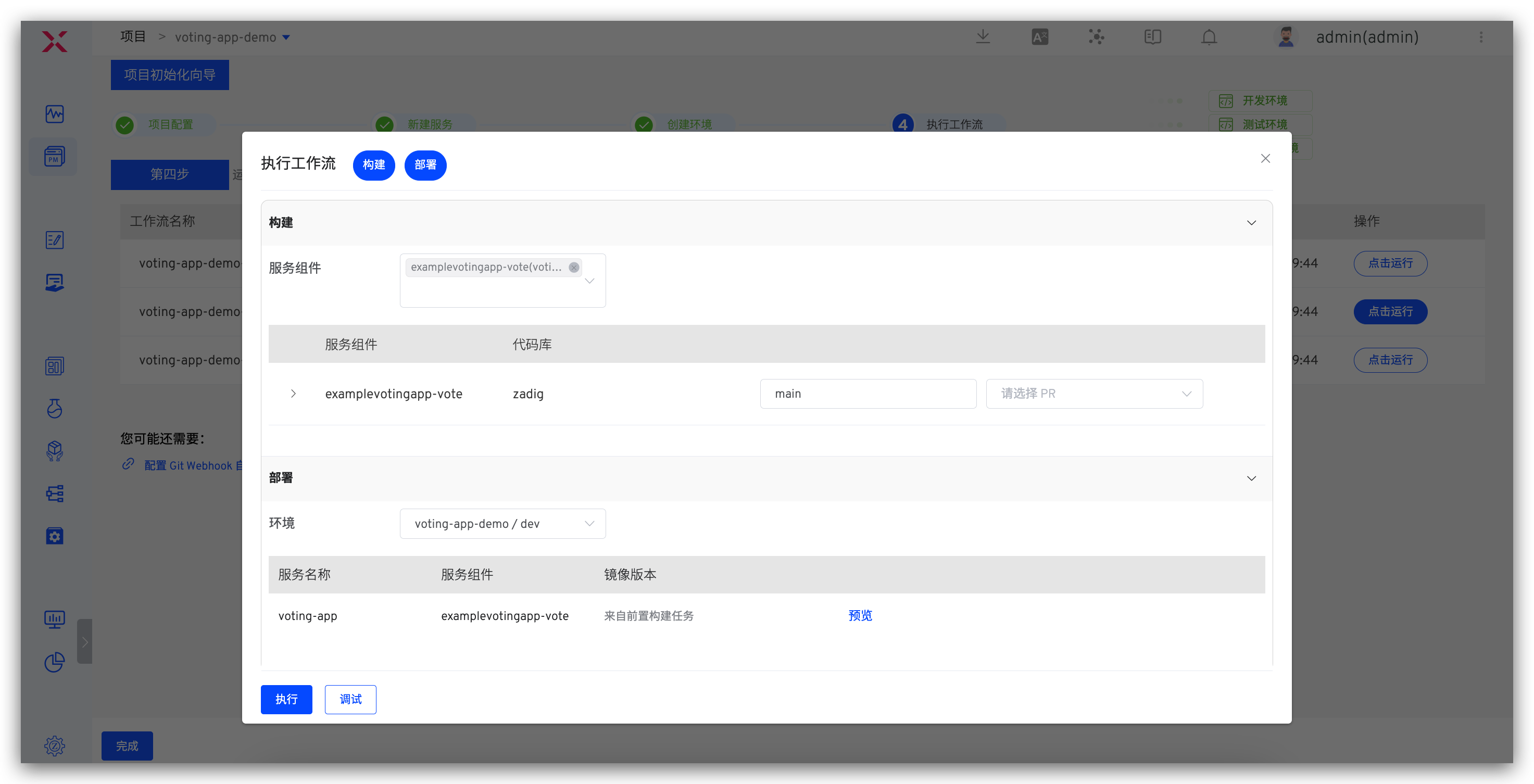Click the download icon in top bar

[983, 37]
